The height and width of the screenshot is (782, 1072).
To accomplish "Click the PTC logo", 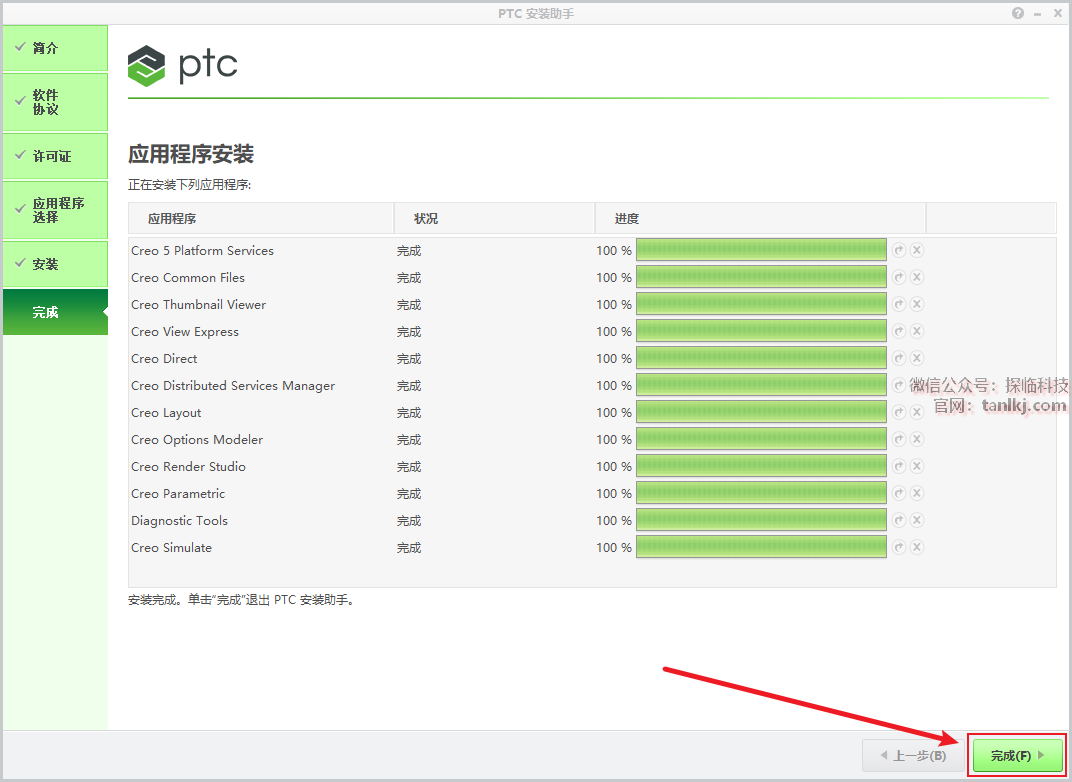I will tap(183, 65).
